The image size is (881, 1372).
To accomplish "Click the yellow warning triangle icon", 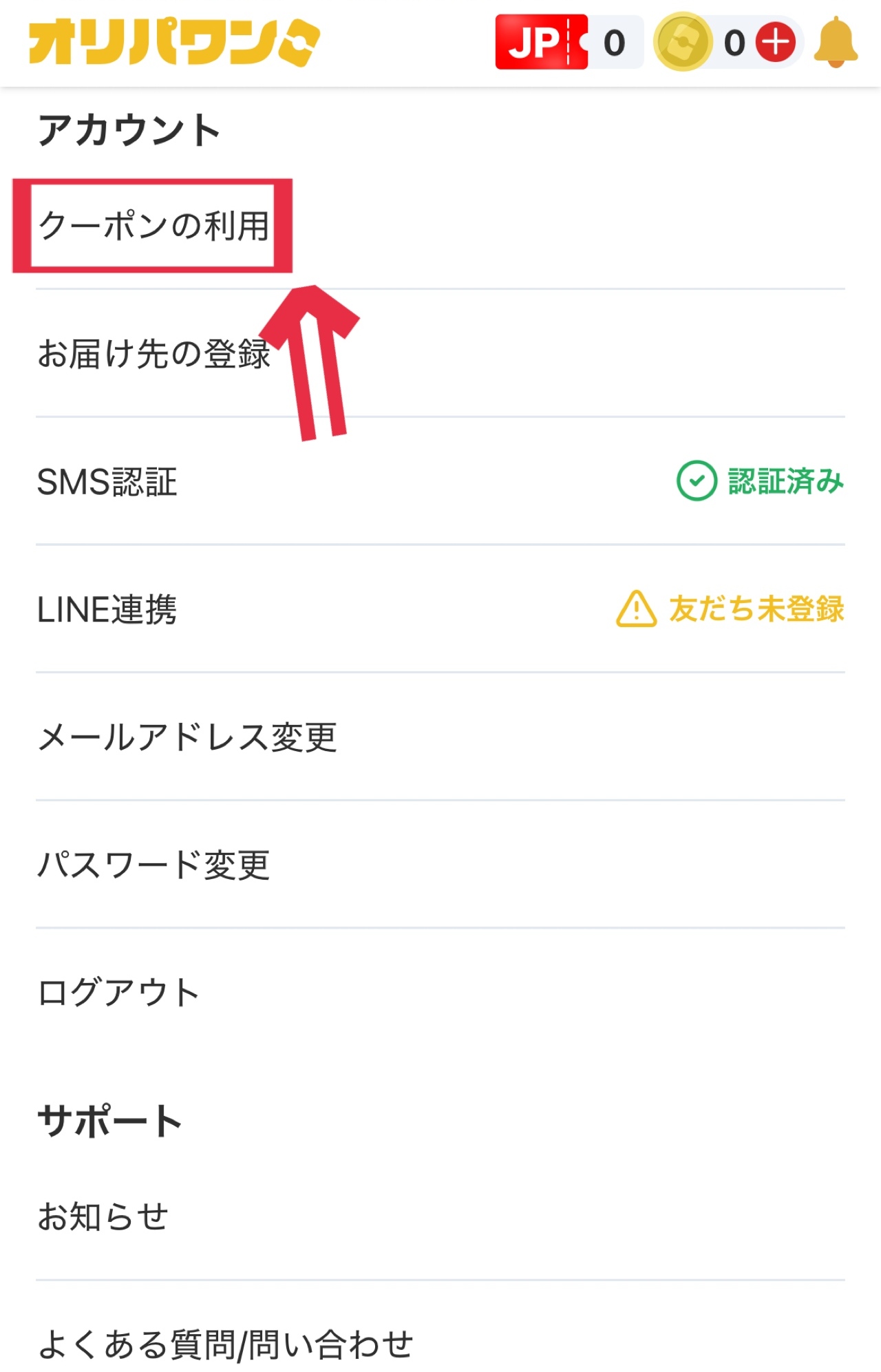I will click(636, 609).
